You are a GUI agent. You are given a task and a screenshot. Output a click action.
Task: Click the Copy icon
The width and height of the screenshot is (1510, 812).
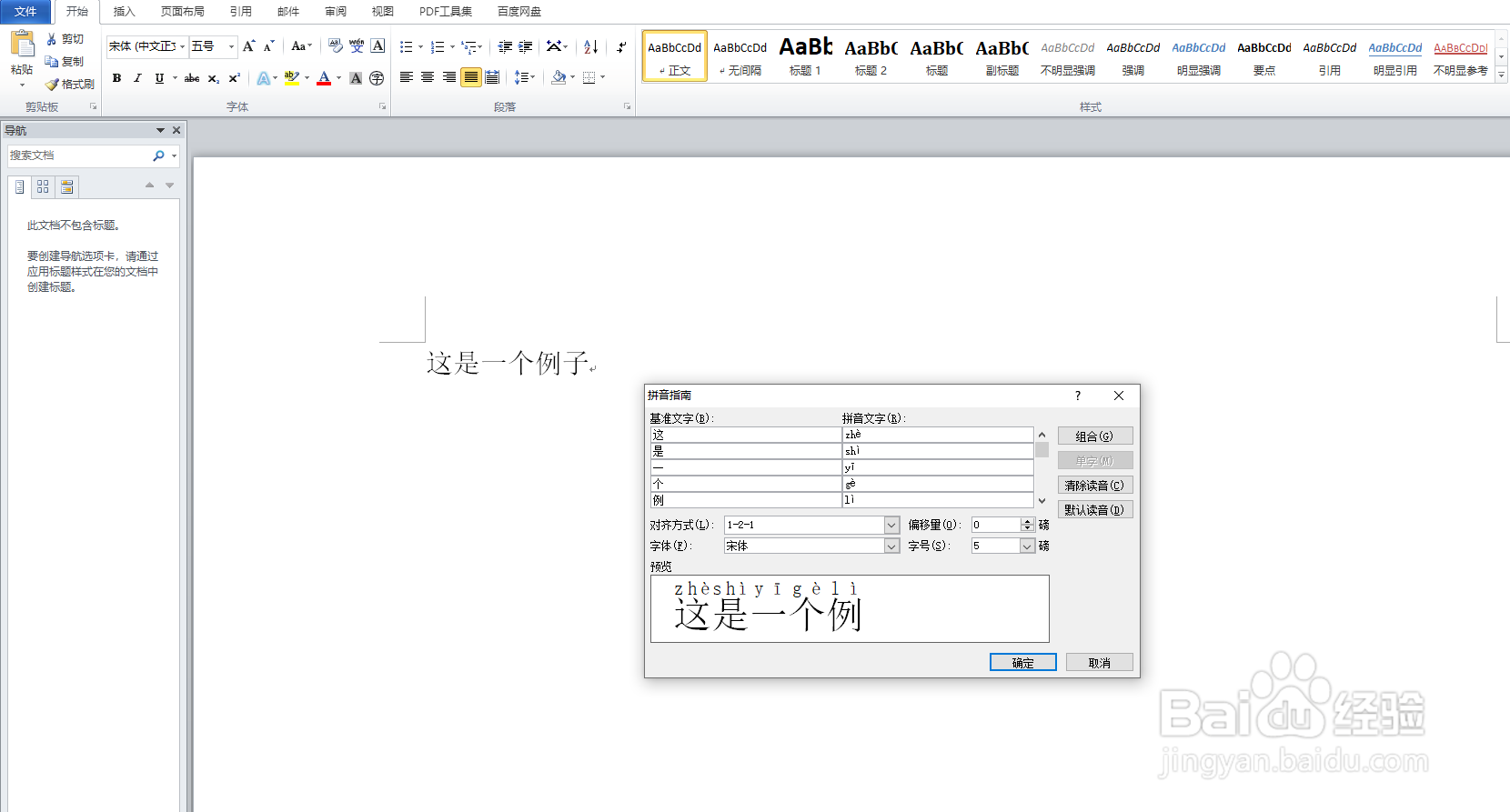point(52,62)
